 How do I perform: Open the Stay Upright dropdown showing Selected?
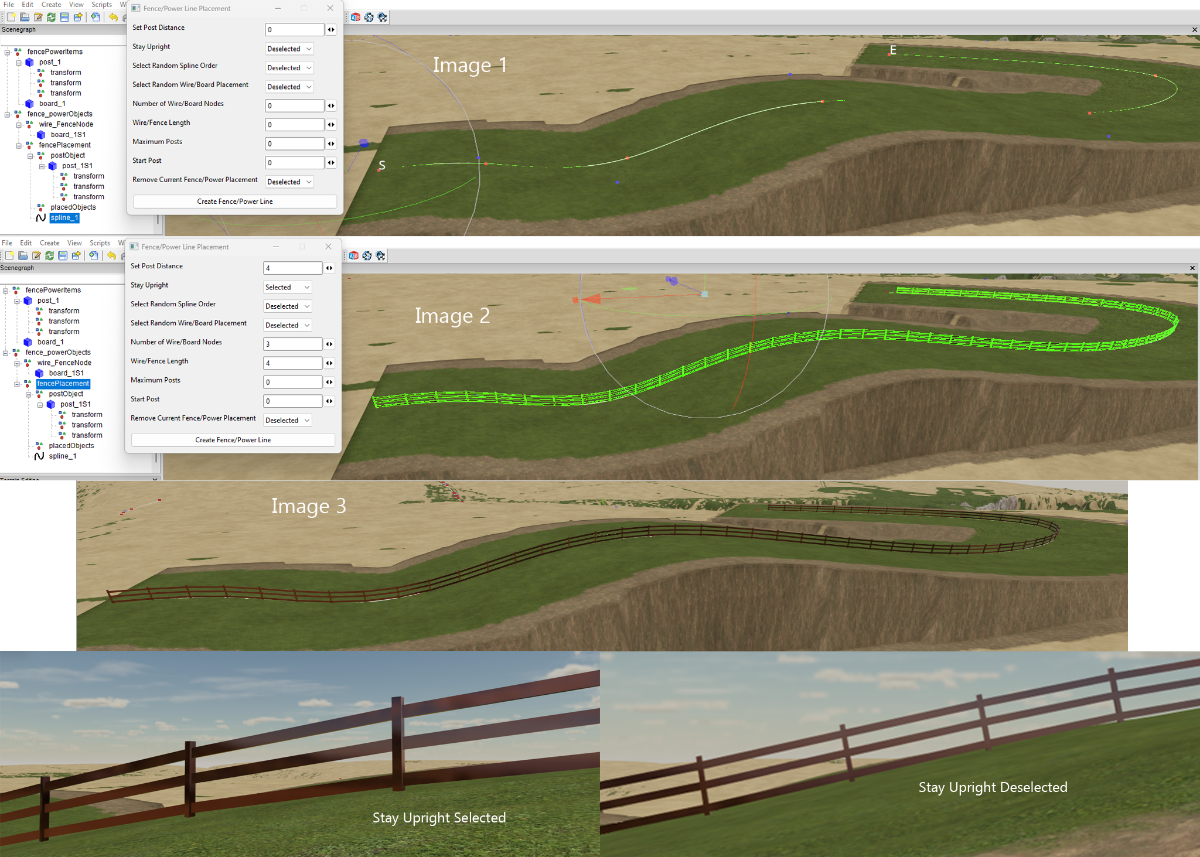[288, 287]
